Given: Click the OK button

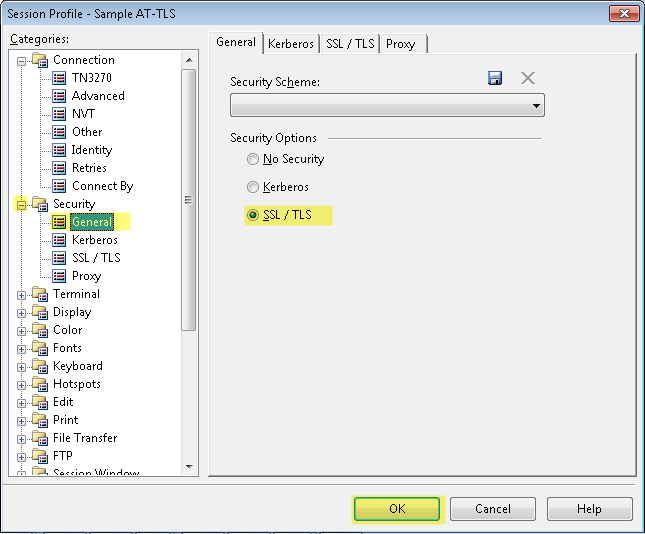Looking at the screenshot, I should [396, 509].
